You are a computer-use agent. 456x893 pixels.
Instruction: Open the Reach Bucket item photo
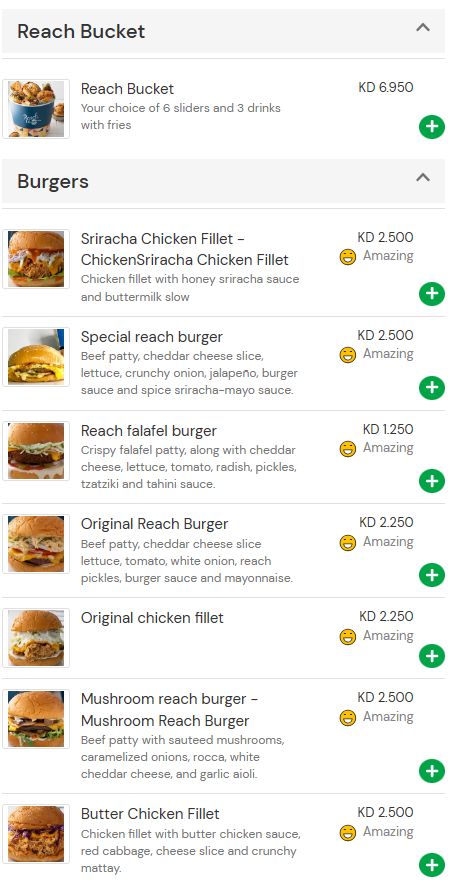36,109
